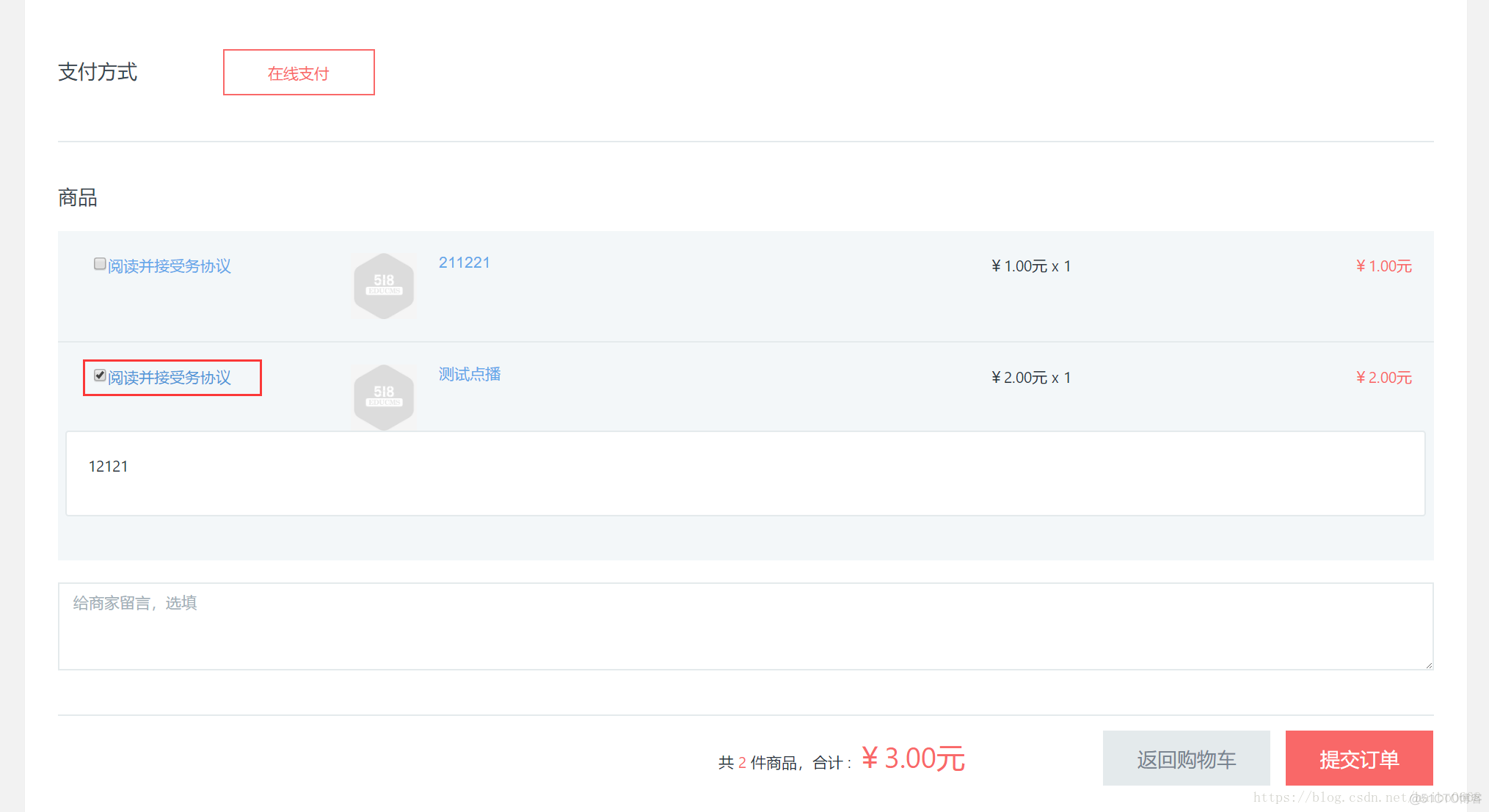Image resolution: width=1489 pixels, height=812 pixels.
Task: Click the 商品 section heading
Action: click(78, 197)
